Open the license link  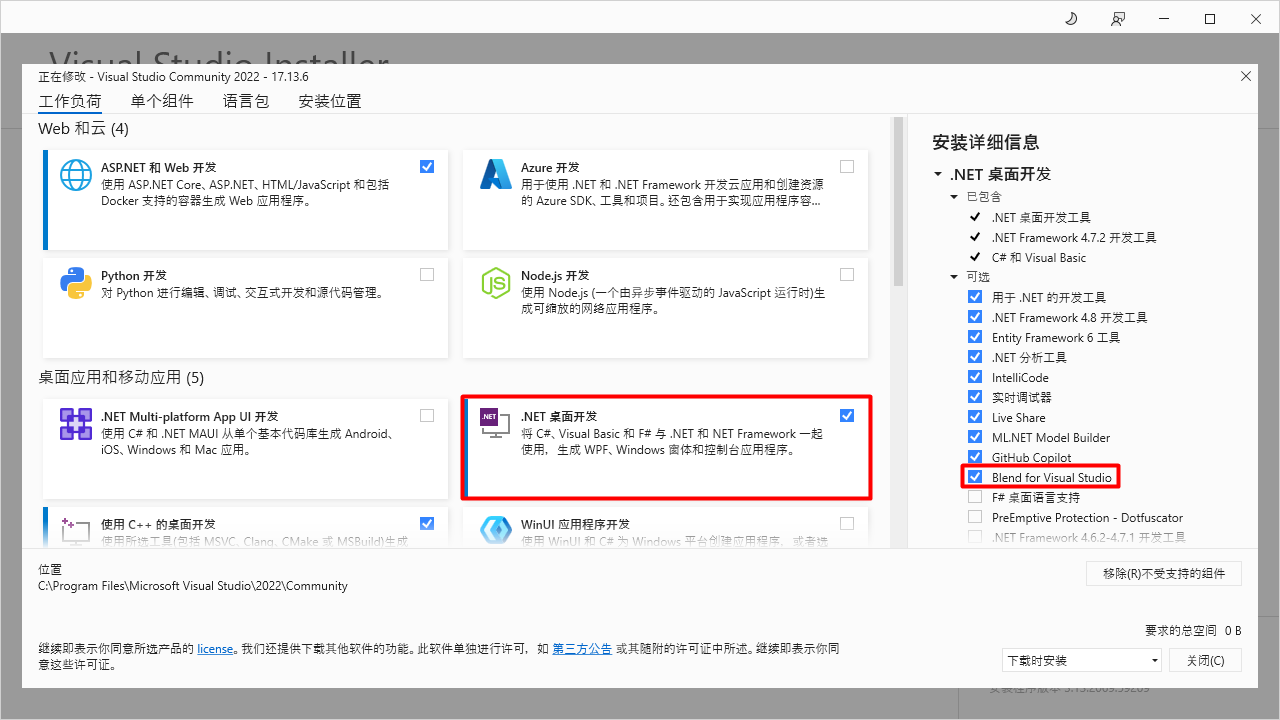pyautogui.click(x=215, y=648)
